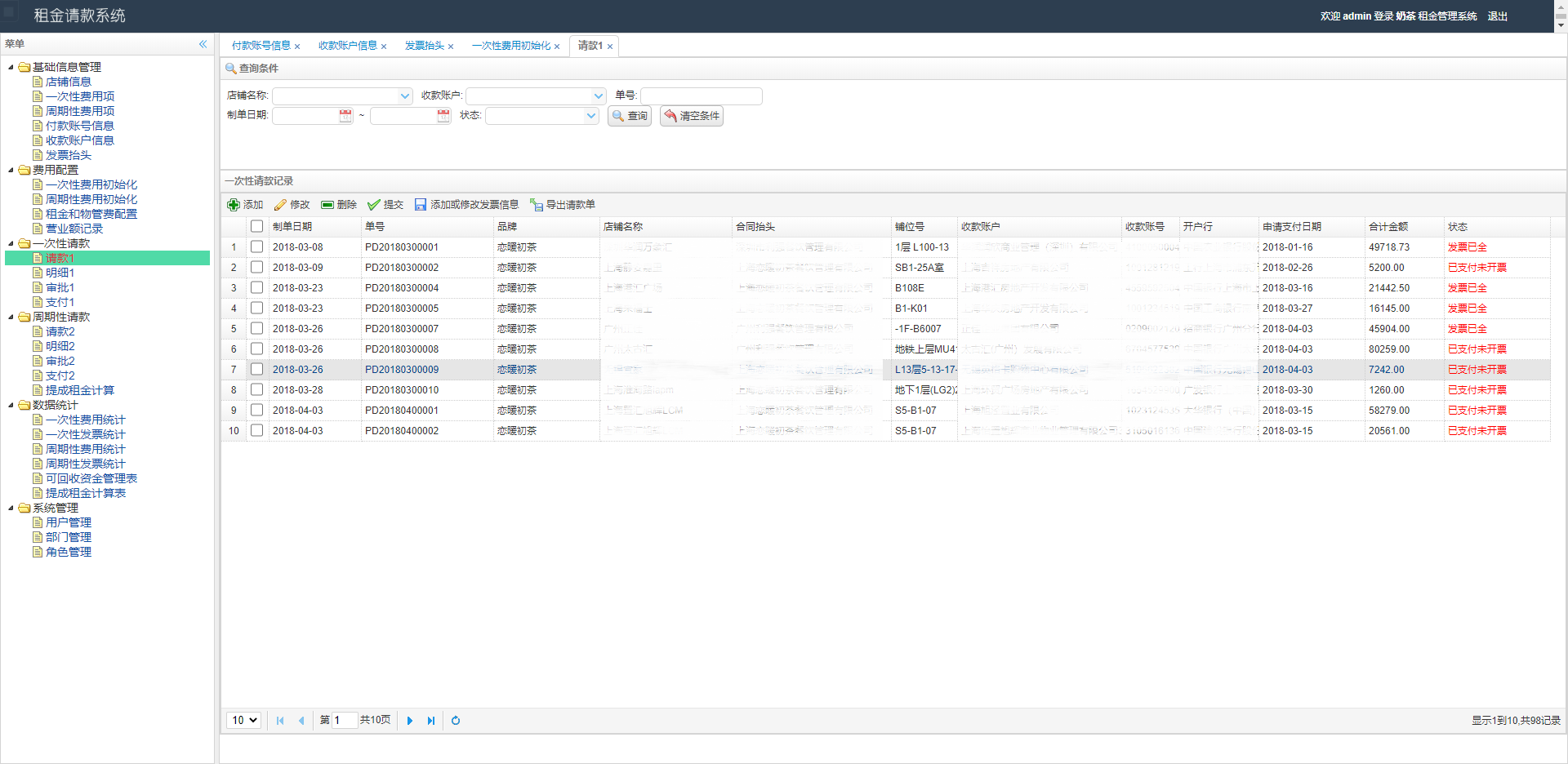
Task: Click the 导出请款单 export icon
Action: (537, 205)
